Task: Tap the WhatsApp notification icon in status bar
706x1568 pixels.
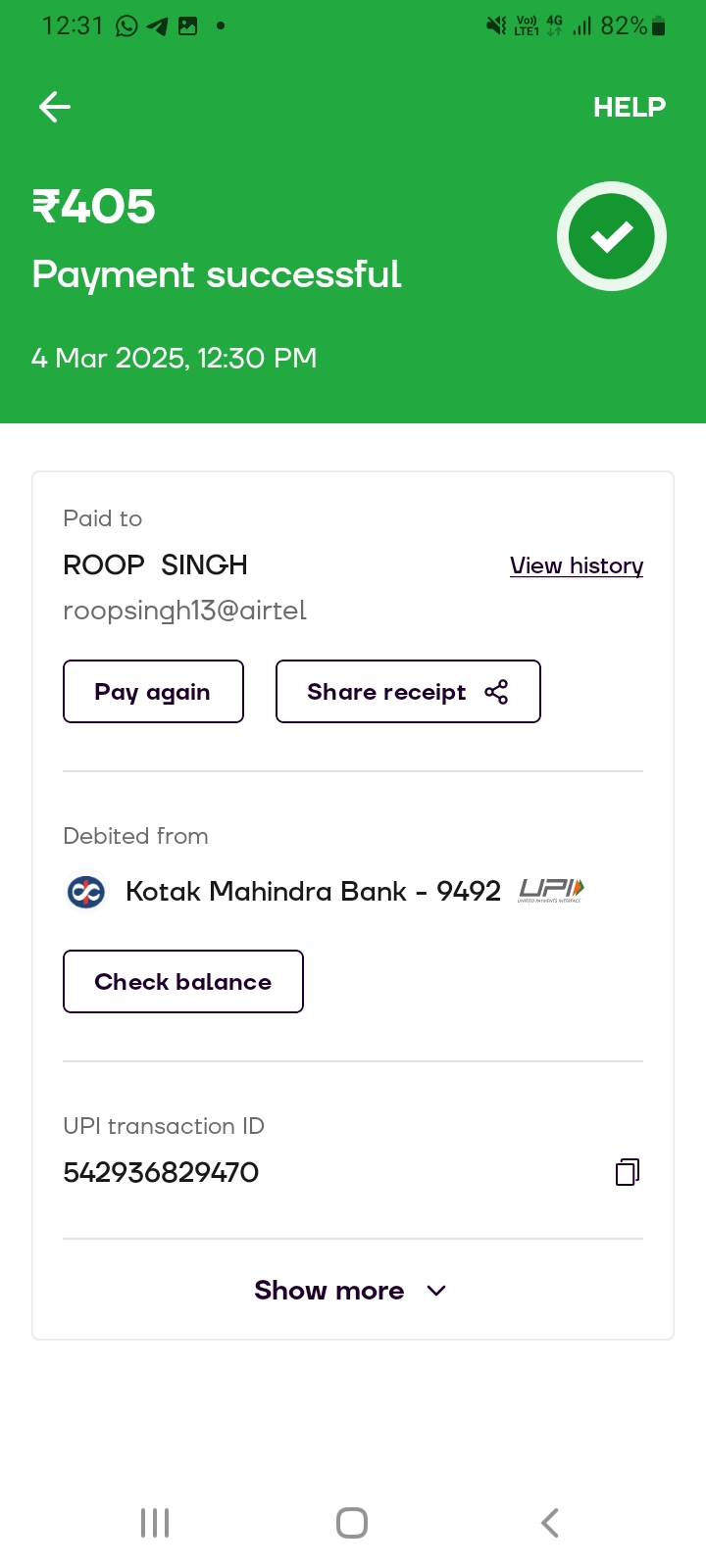Action: pos(126,26)
